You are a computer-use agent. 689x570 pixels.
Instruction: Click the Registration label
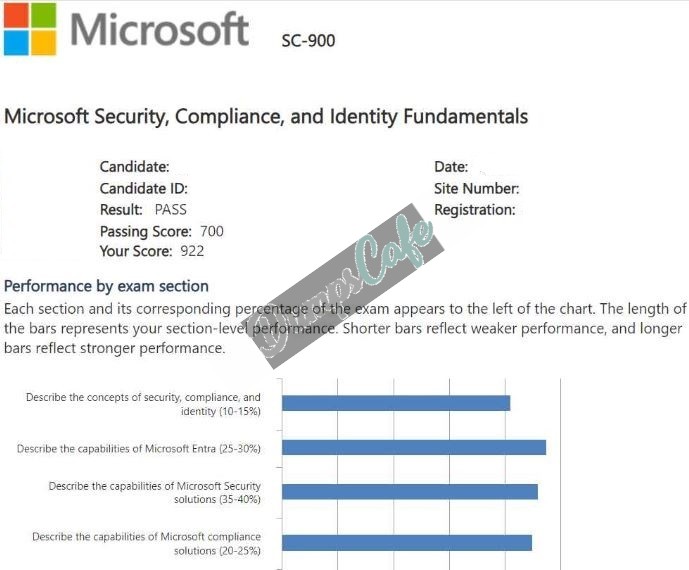(475, 210)
